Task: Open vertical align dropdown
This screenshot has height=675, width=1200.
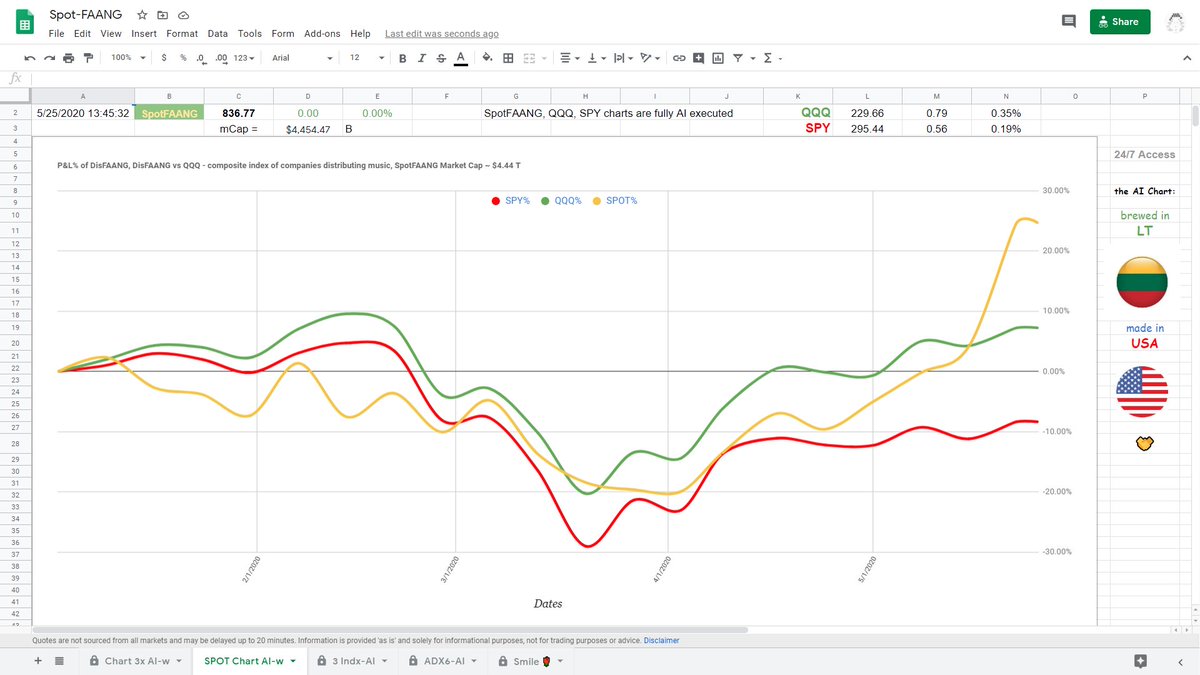Action: tap(595, 58)
